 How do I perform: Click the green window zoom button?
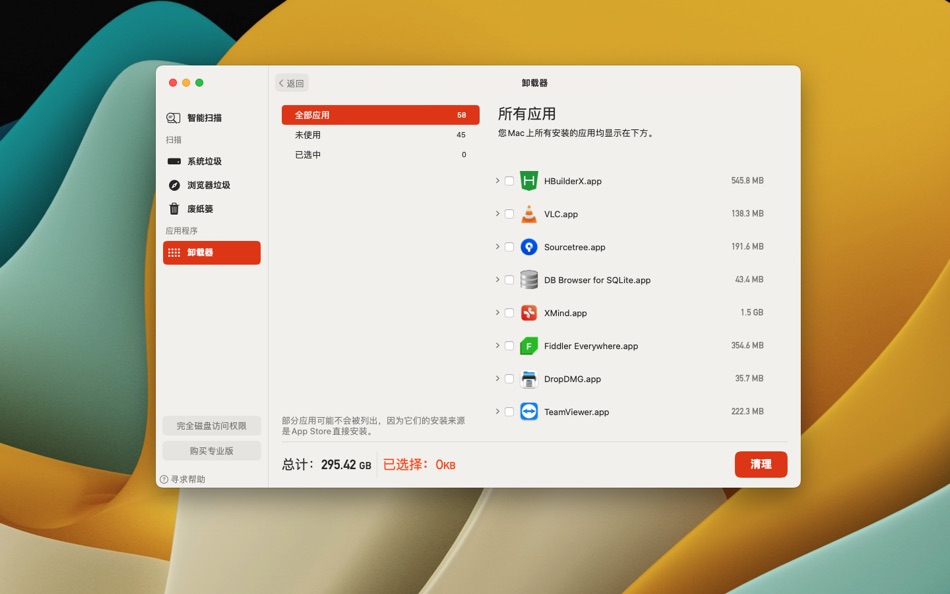[x=199, y=82]
